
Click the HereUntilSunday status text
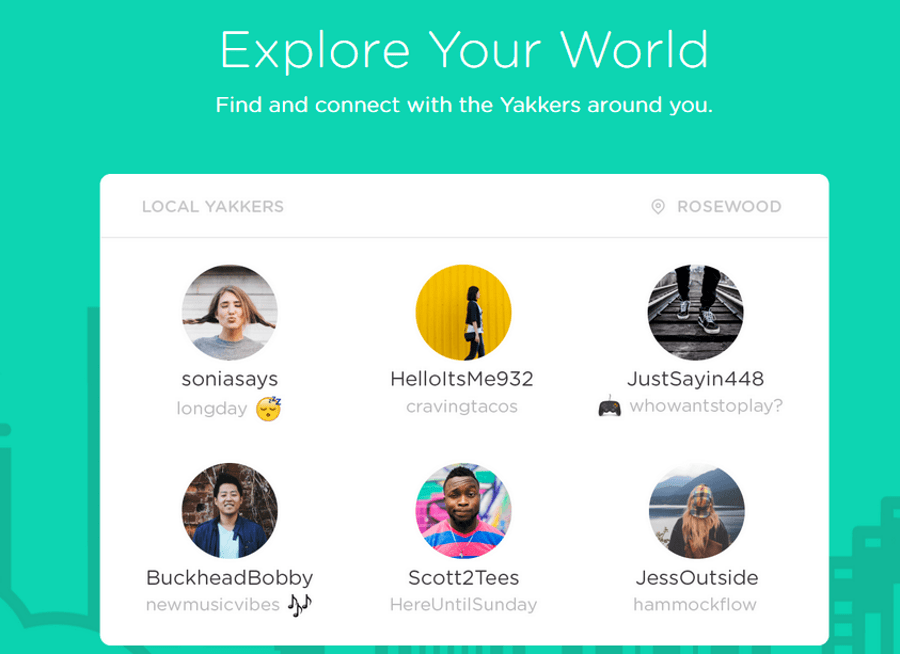pyautogui.click(x=463, y=605)
